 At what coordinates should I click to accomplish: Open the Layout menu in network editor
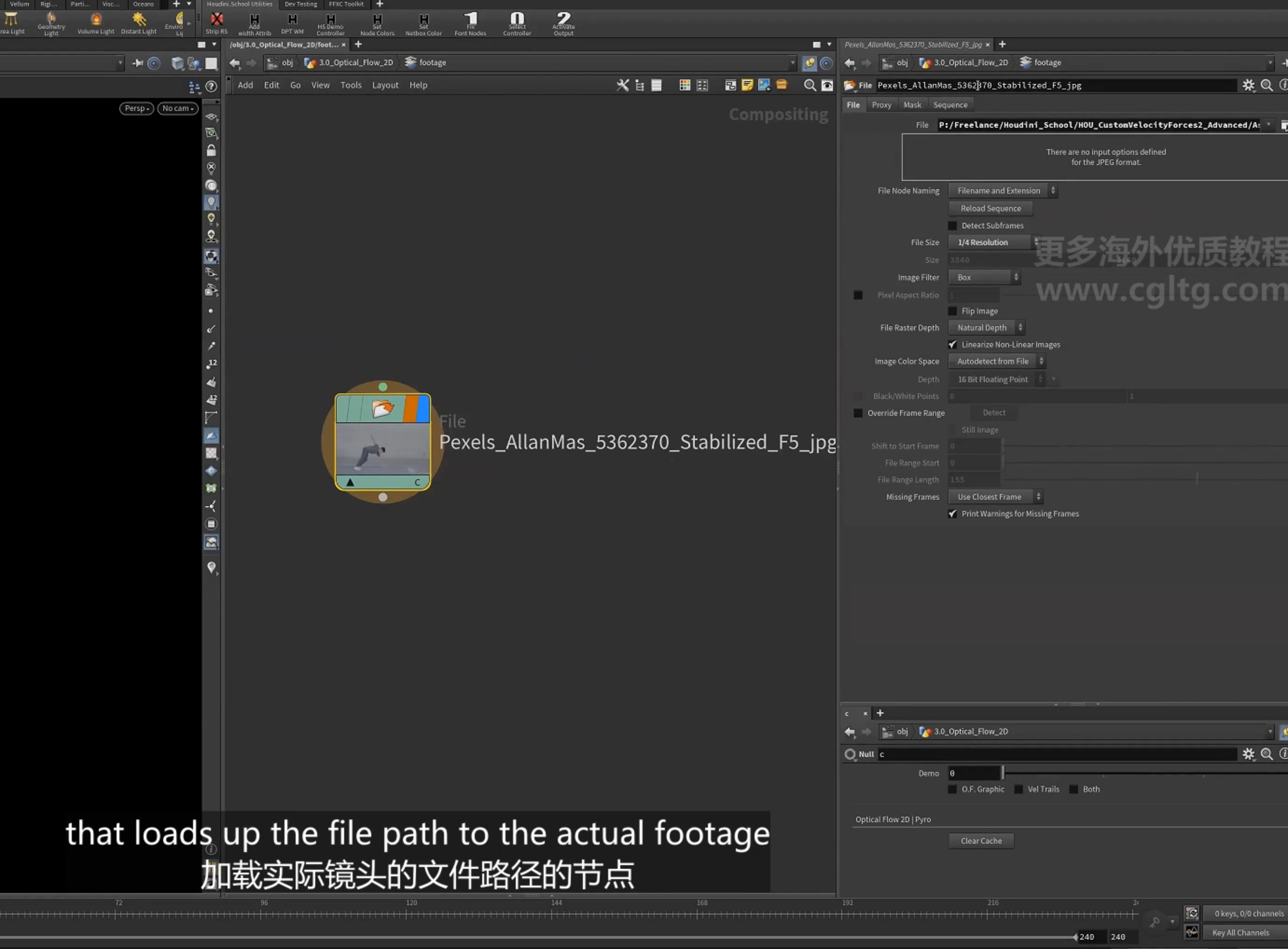[385, 85]
